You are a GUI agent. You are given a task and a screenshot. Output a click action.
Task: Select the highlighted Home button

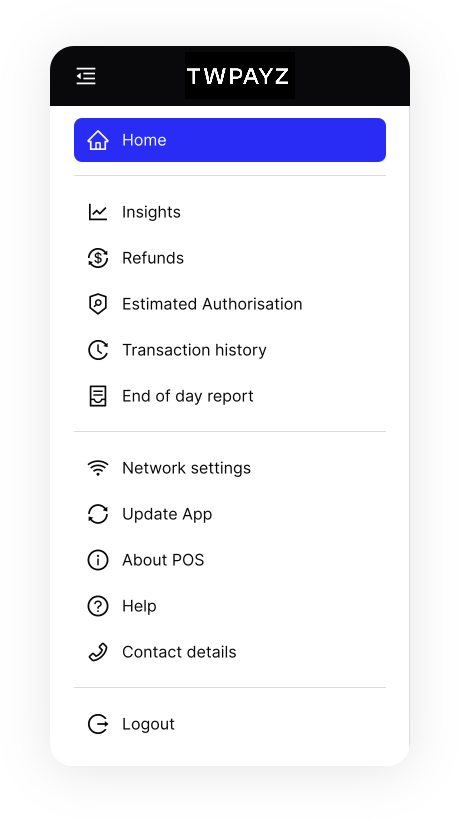point(230,140)
